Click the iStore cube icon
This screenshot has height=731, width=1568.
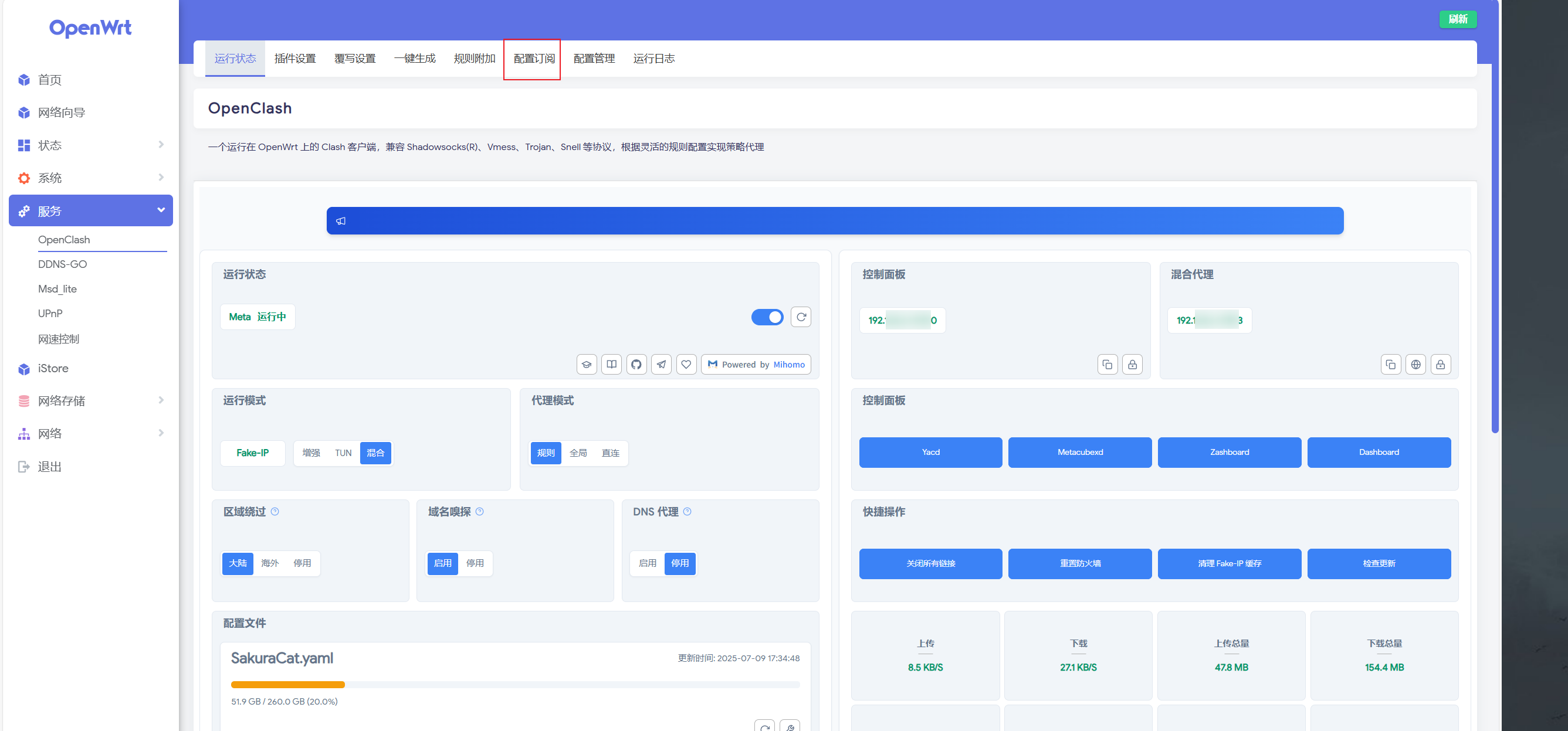pos(23,369)
